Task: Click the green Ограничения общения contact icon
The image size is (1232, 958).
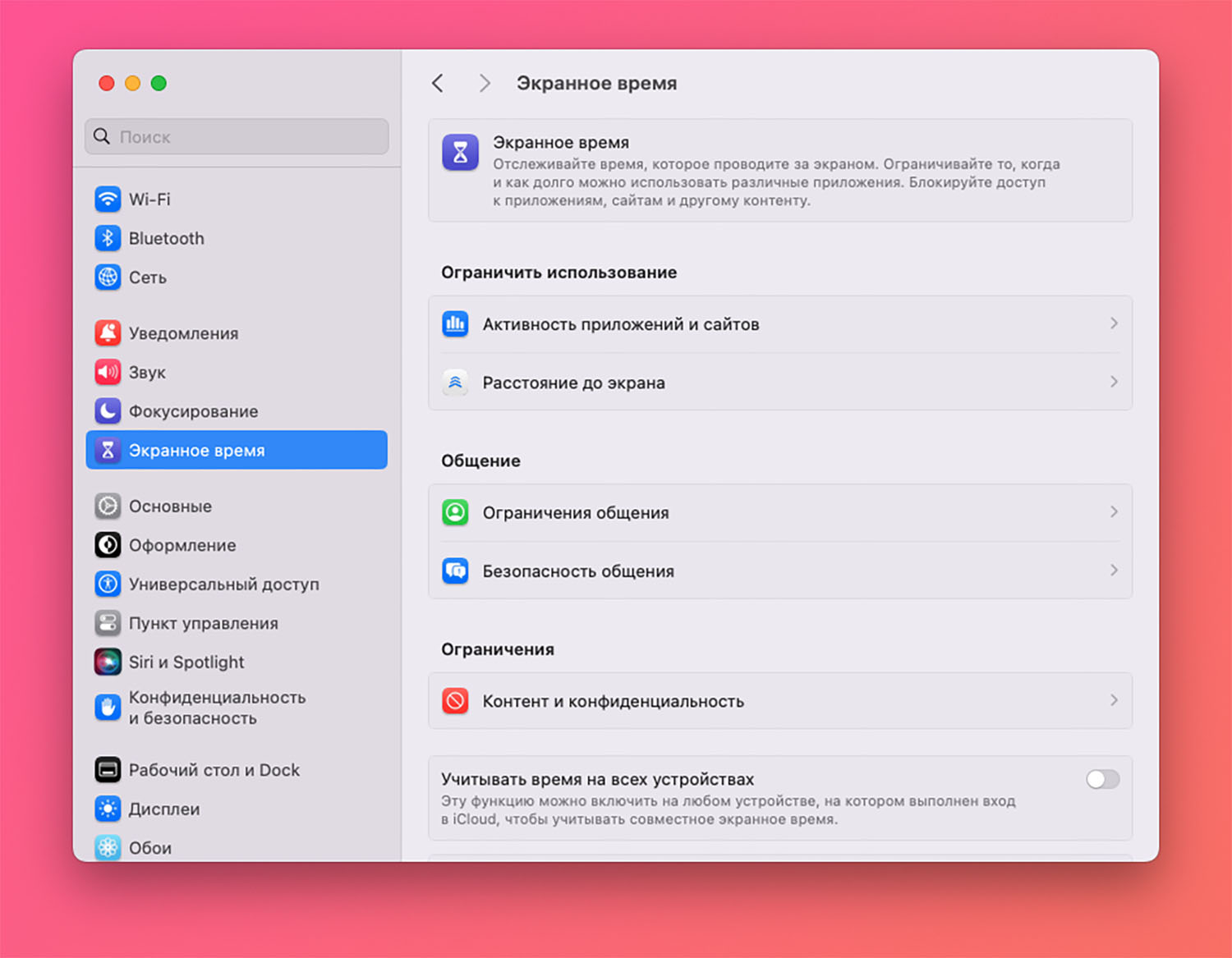Action: point(455,512)
